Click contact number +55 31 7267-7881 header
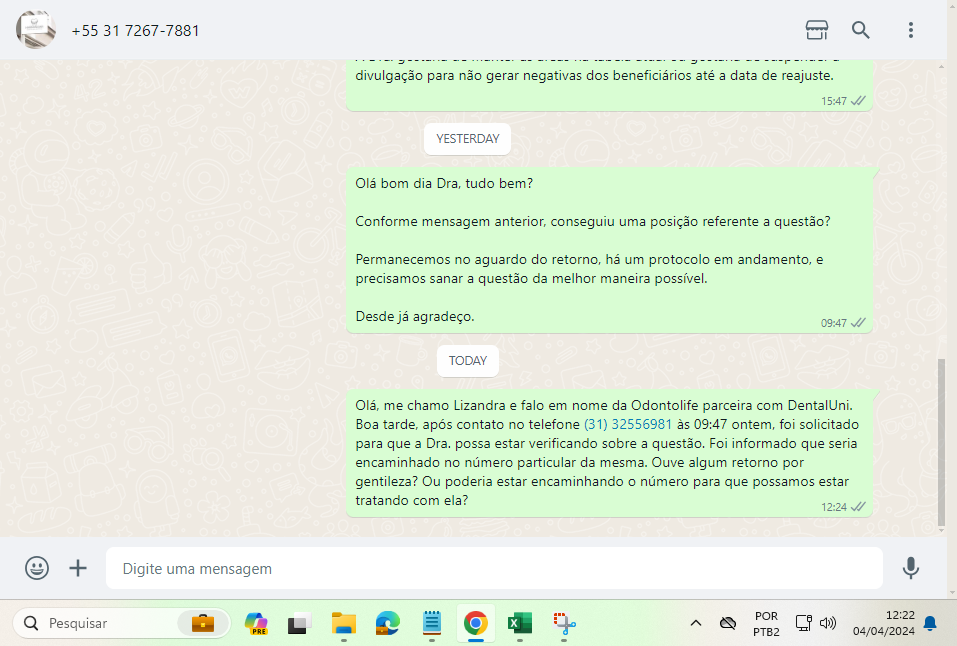 click(136, 31)
